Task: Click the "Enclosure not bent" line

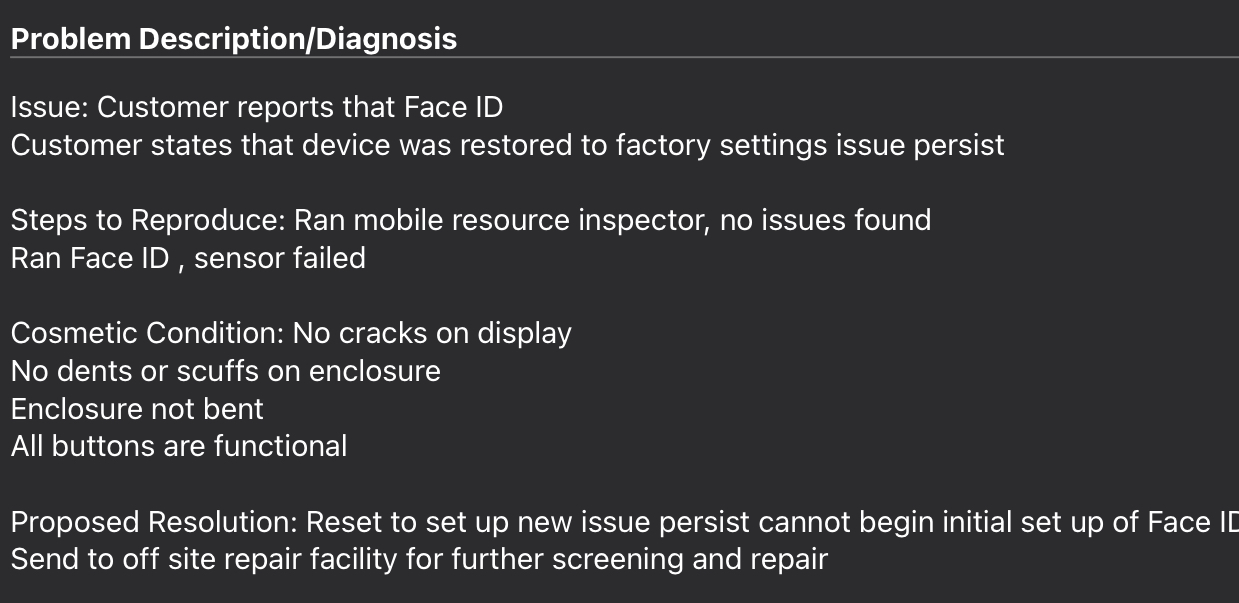Action: click(x=137, y=409)
